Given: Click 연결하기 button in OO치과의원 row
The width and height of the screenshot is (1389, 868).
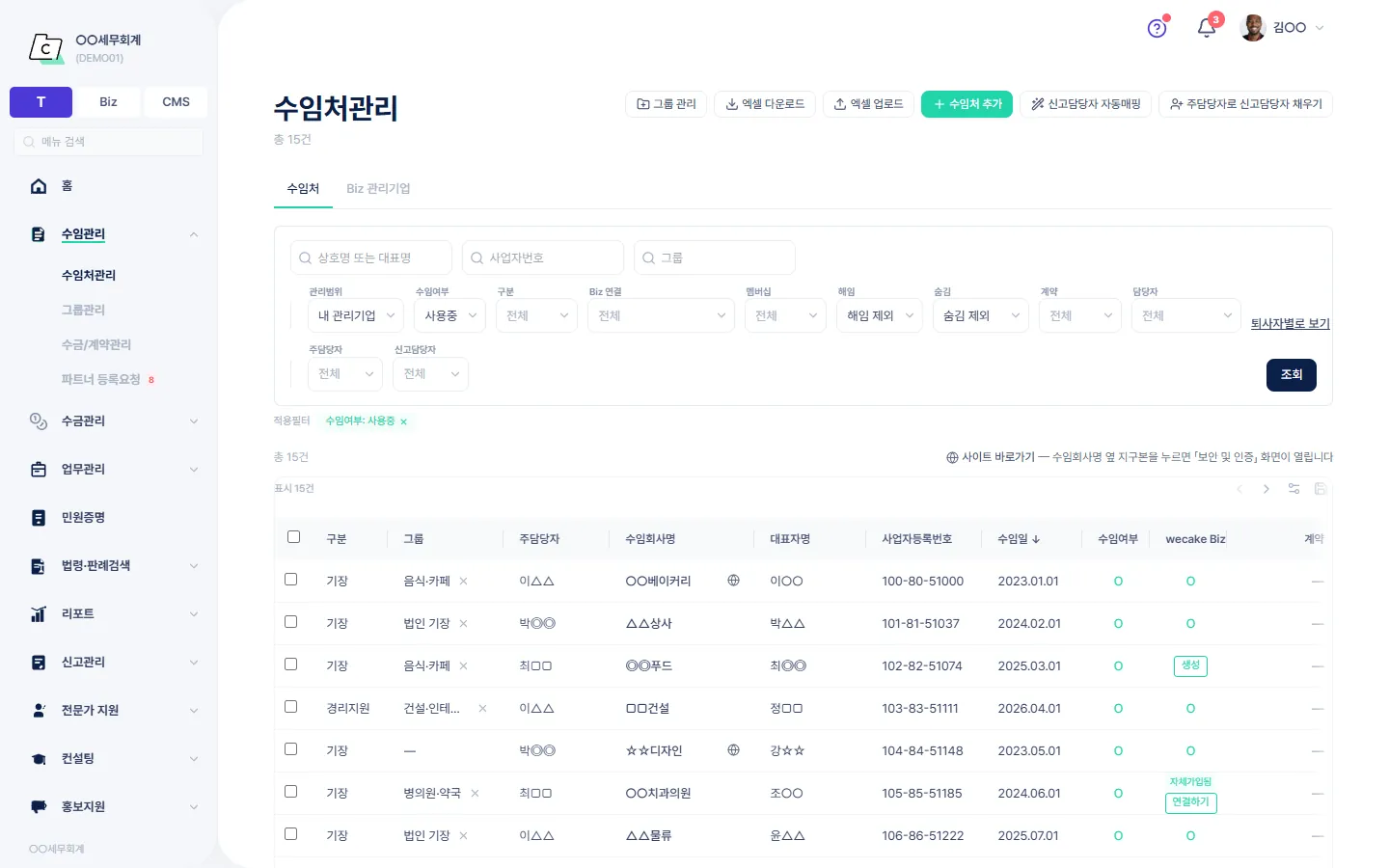Looking at the screenshot, I should click(x=1190, y=802).
